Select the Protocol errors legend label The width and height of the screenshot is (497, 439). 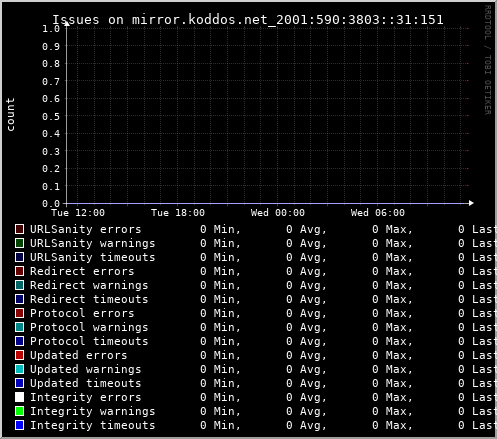(x=82, y=313)
